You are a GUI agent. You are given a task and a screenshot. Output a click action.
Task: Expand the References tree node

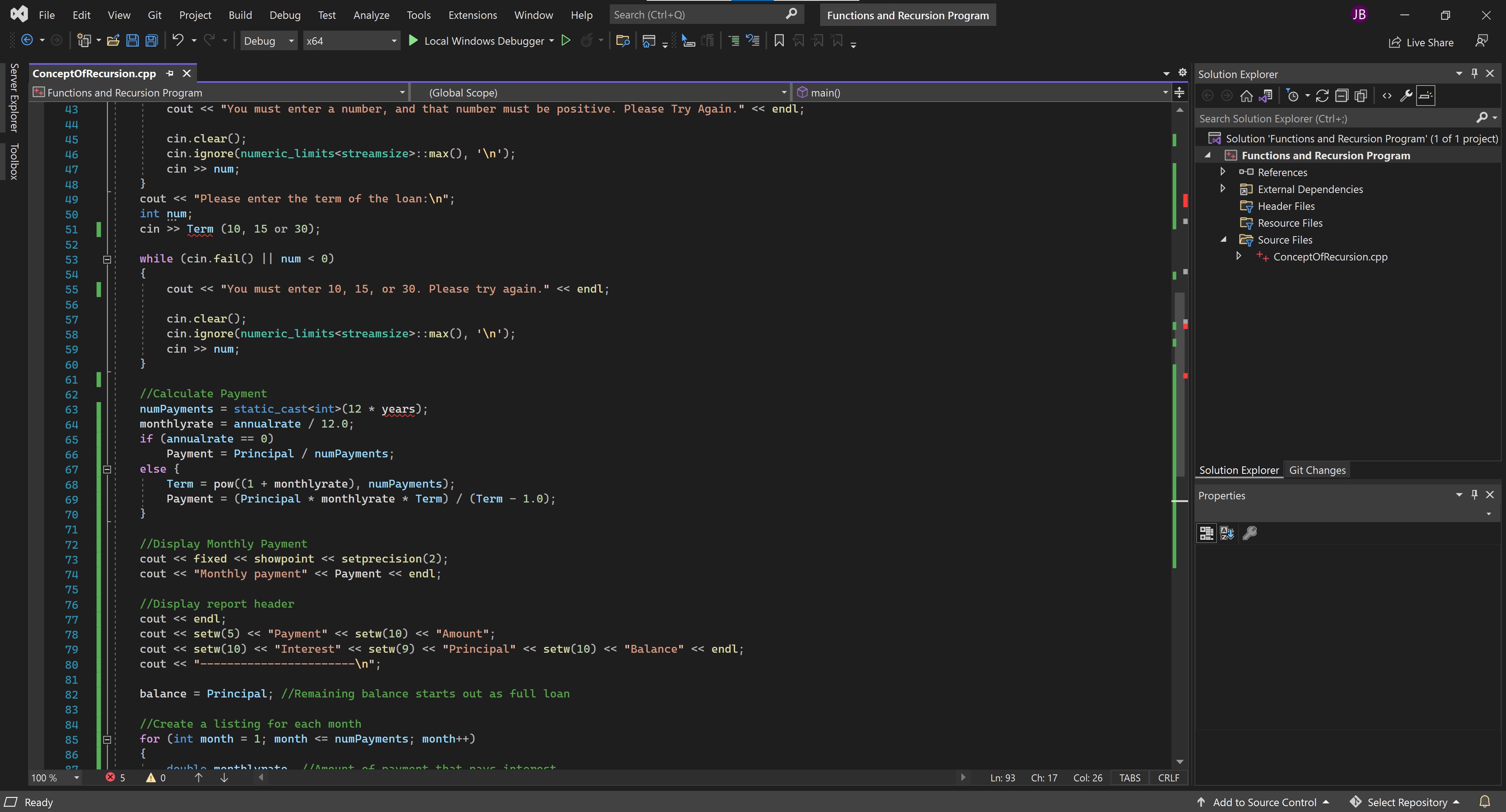point(1222,172)
